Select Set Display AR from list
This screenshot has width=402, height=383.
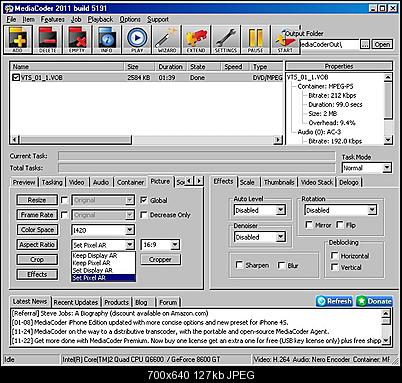(x=103, y=270)
